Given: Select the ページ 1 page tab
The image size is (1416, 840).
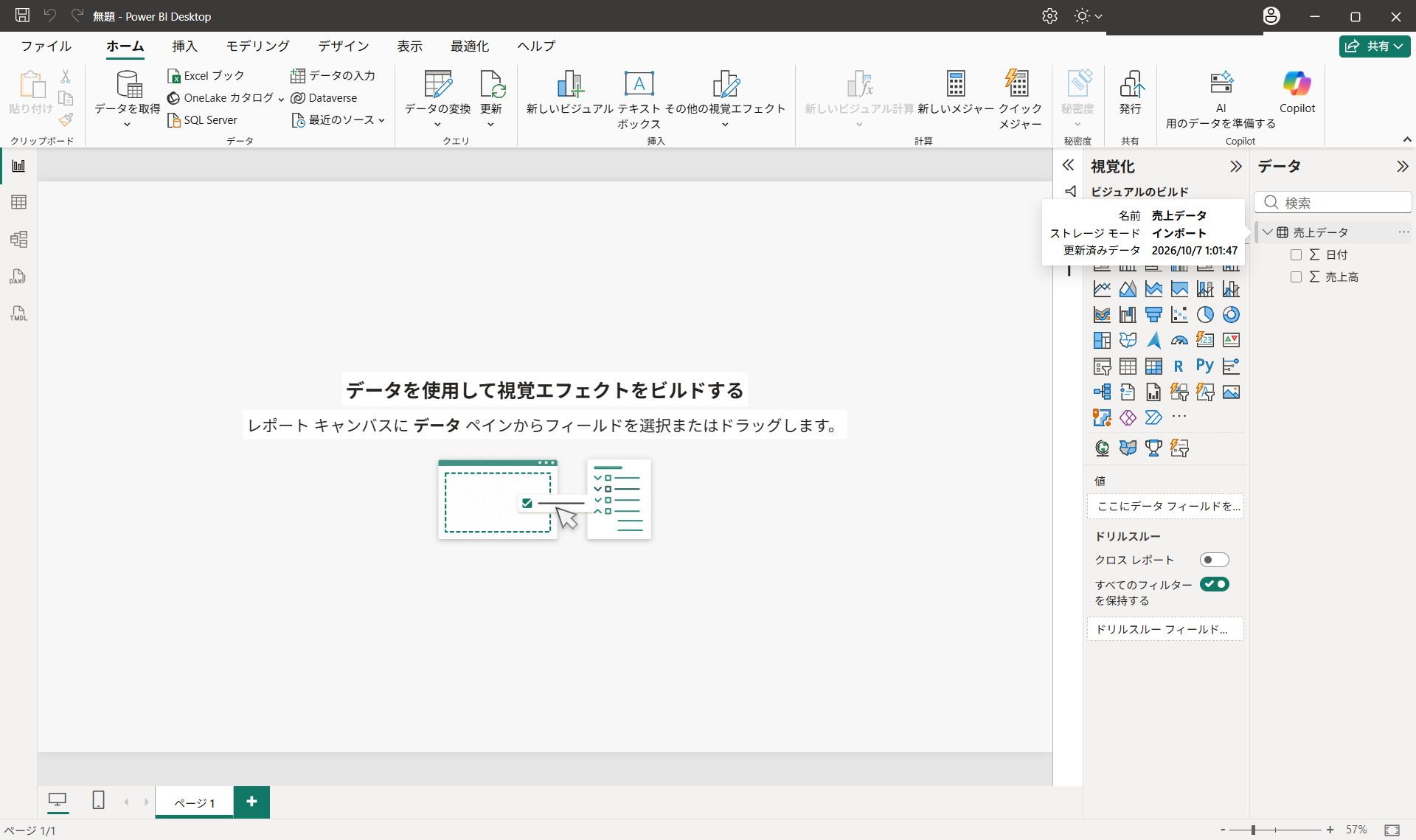Looking at the screenshot, I should pyautogui.click(x=195, y=802).
